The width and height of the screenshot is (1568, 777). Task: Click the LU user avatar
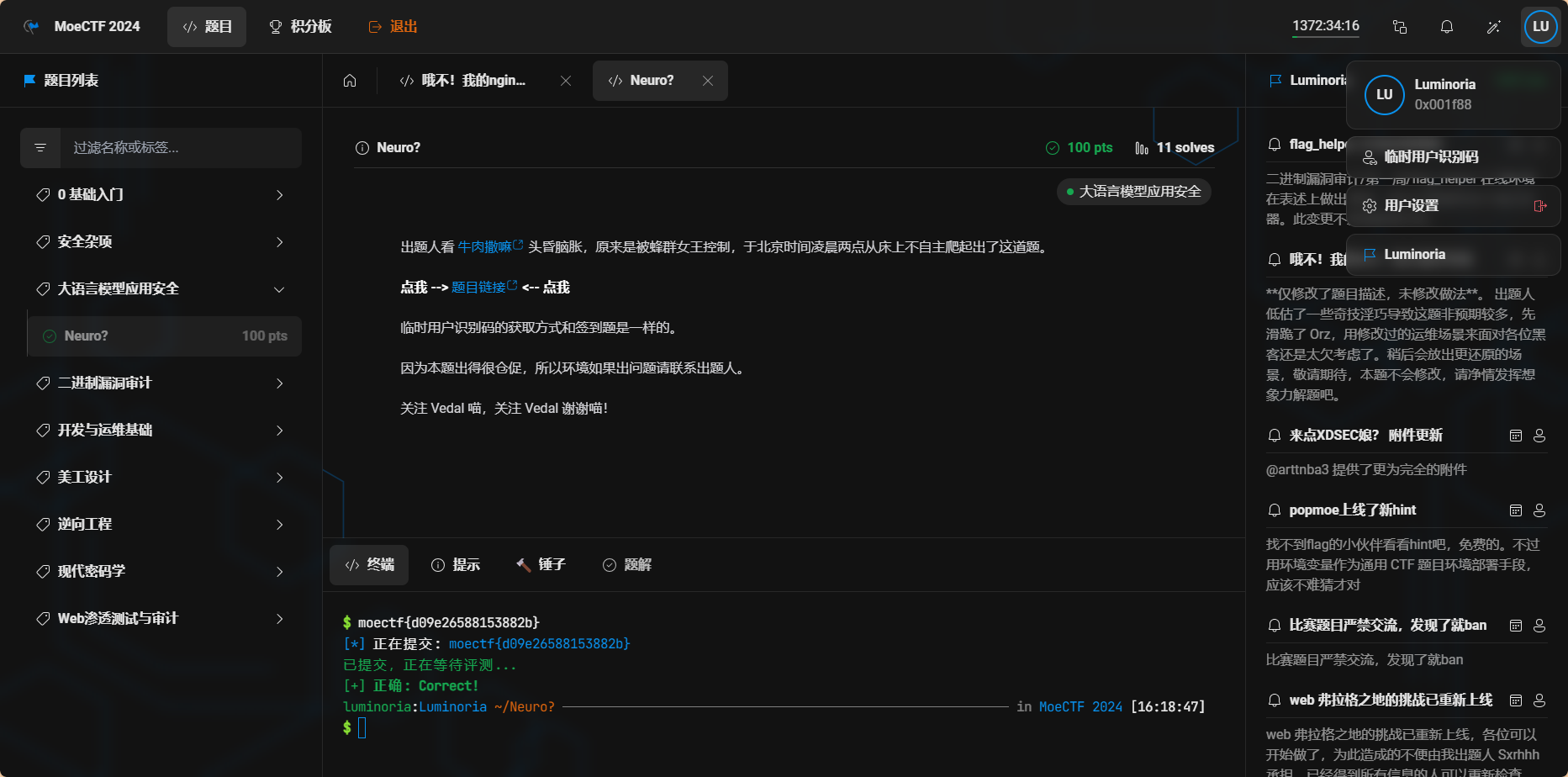(1540, 27)
